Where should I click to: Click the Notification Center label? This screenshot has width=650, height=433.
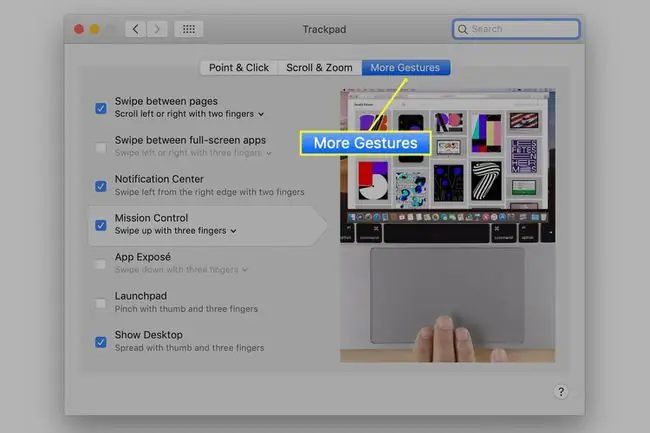pos(159,179)
